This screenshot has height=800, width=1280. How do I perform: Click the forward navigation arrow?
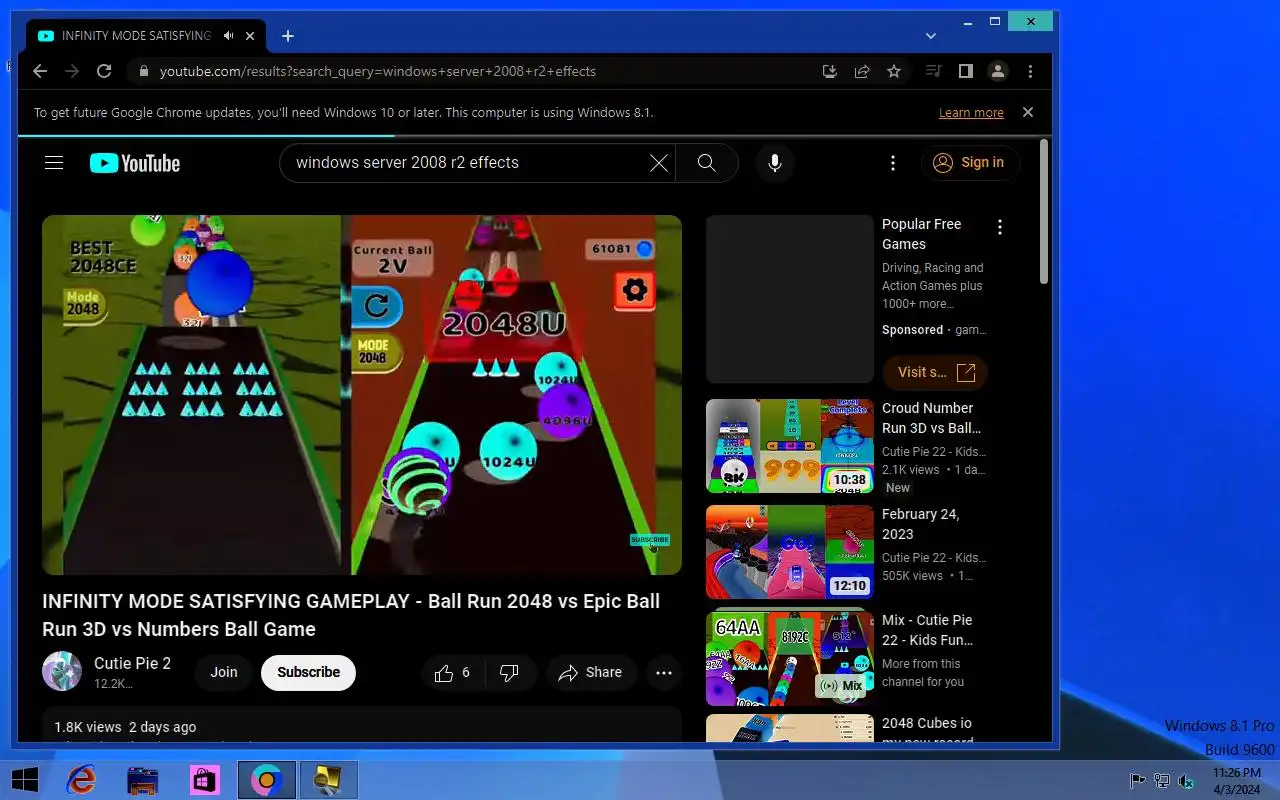[72, 71]
